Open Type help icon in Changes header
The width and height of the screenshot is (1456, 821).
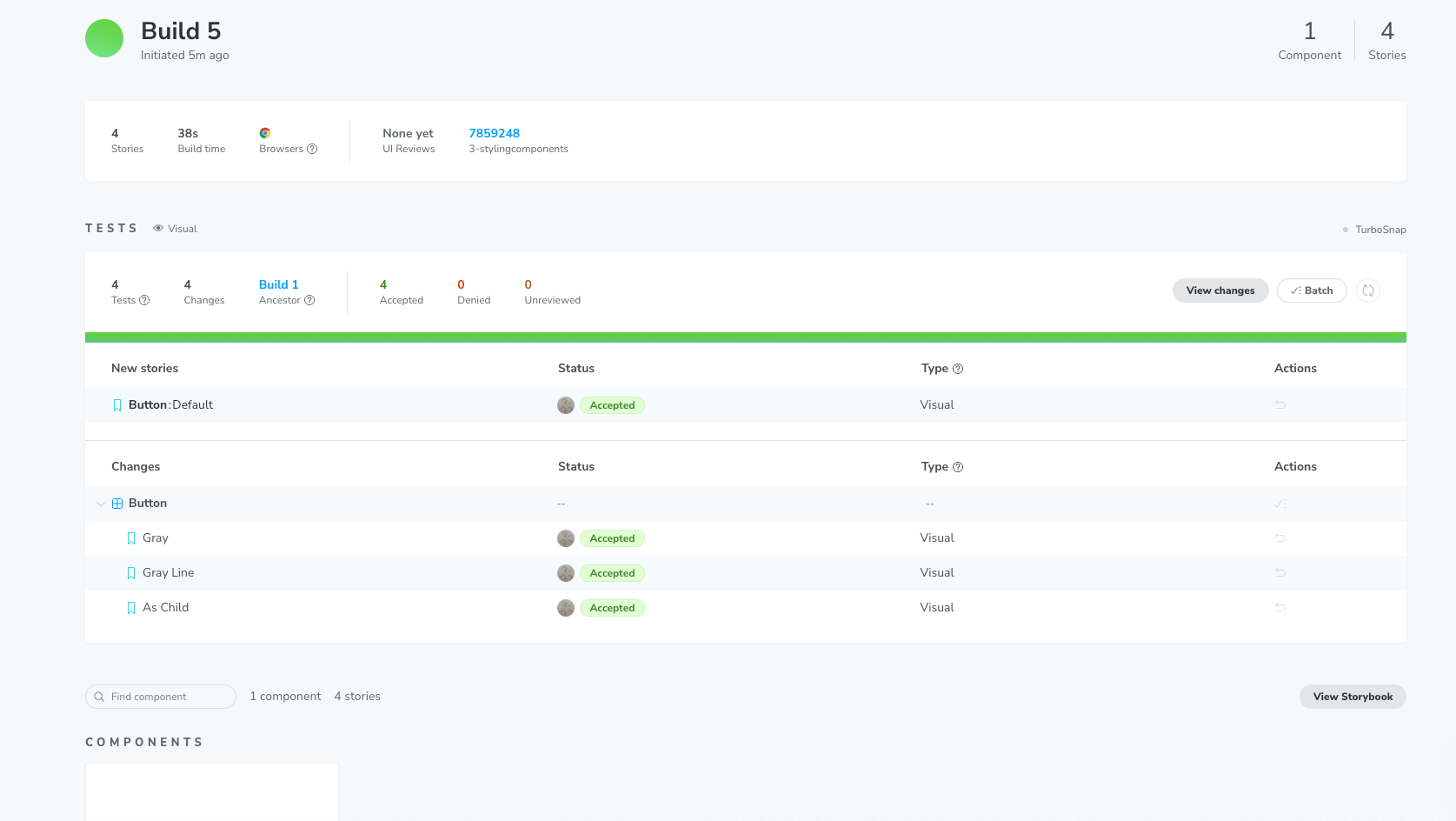(958, 467)
